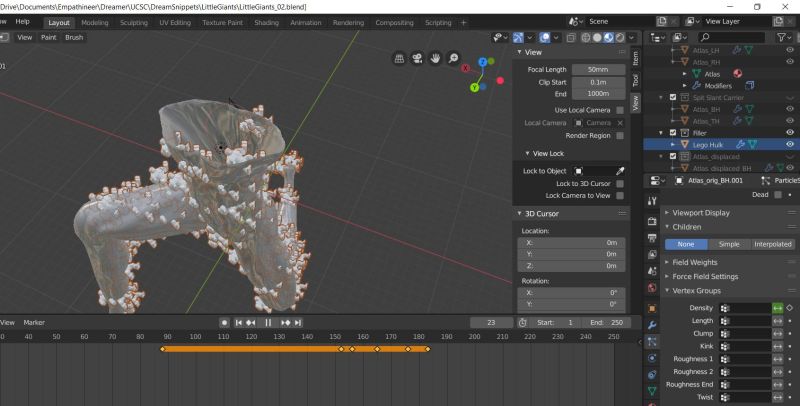The width and height of the screenshot is (800, 406).
Task: Enable the Render Region checkbox
Action: click(620, 135)
